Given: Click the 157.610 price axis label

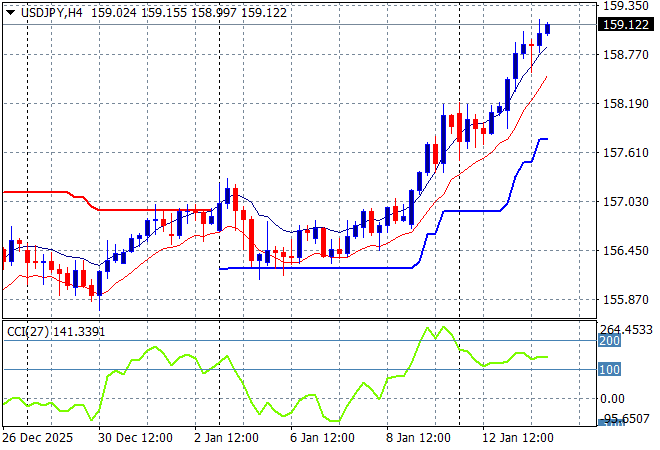Looking at the screenshot, I should click(627, 152).
